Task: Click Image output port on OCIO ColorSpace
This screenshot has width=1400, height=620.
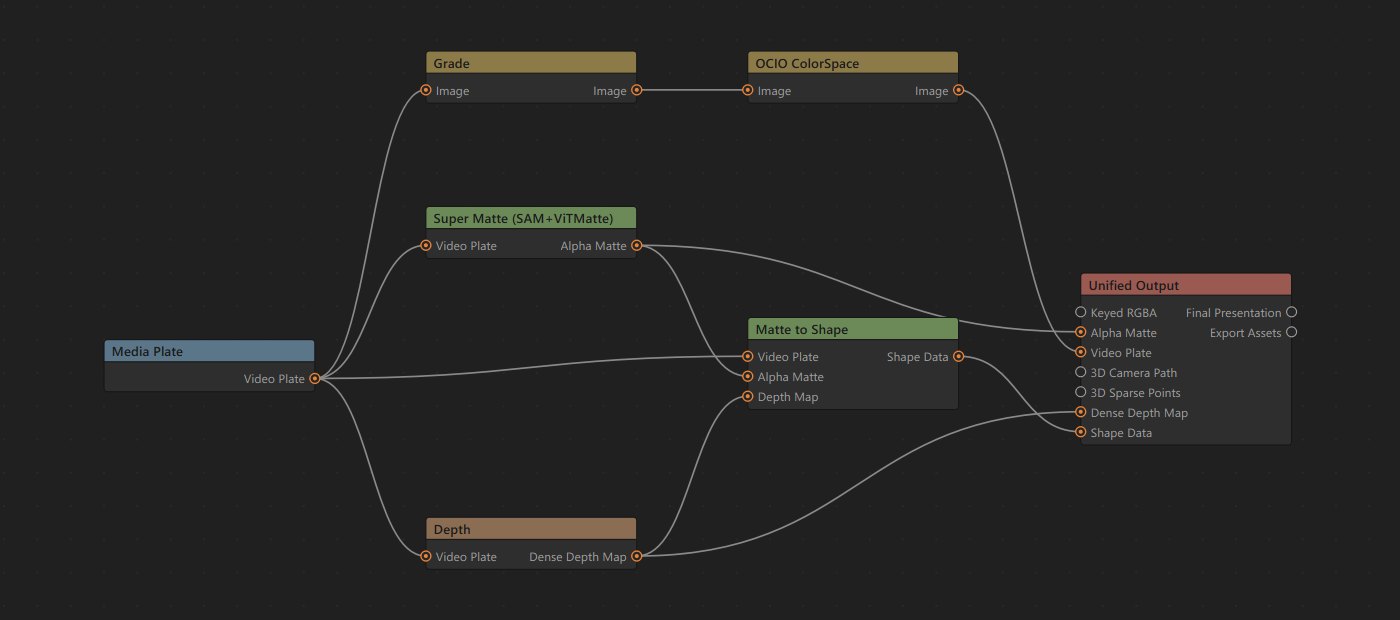Action: [958, 91]
